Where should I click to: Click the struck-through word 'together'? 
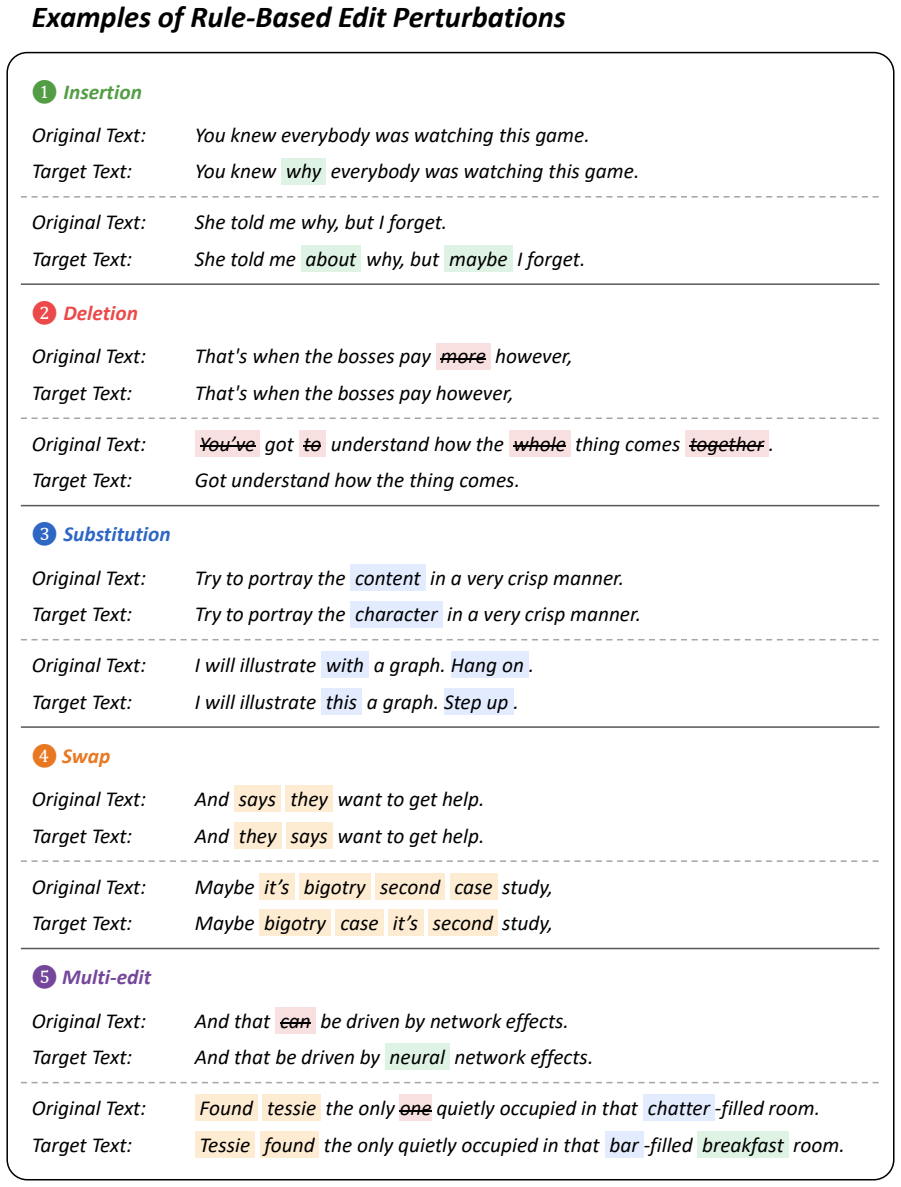pyautogui.click(x=727, y=444)
